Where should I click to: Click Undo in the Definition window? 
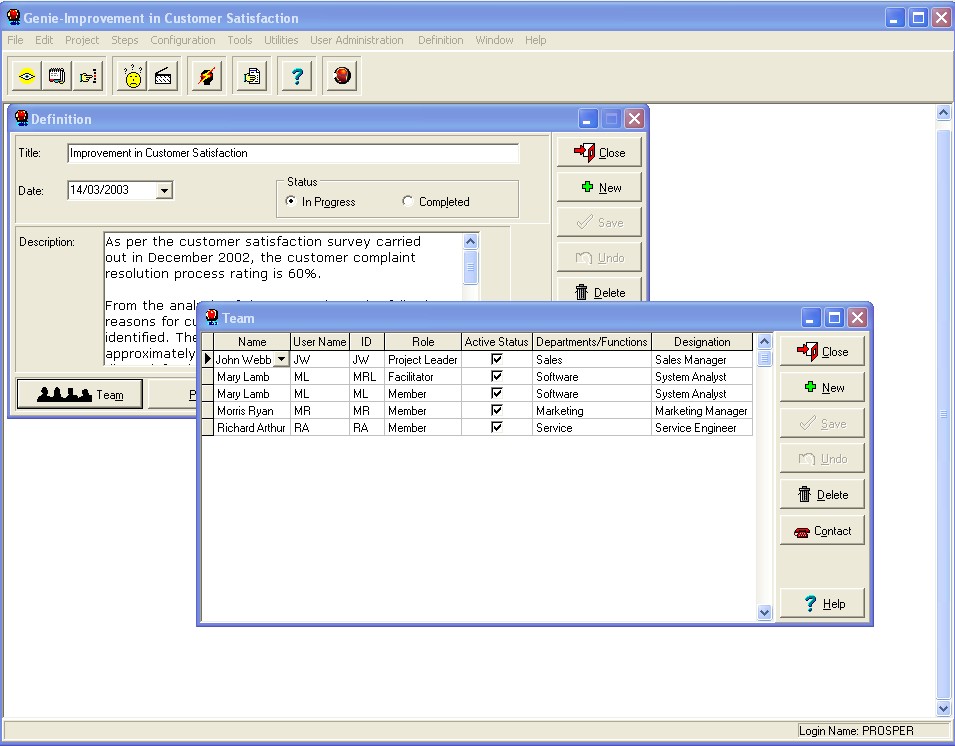click(x=599, y=258)
